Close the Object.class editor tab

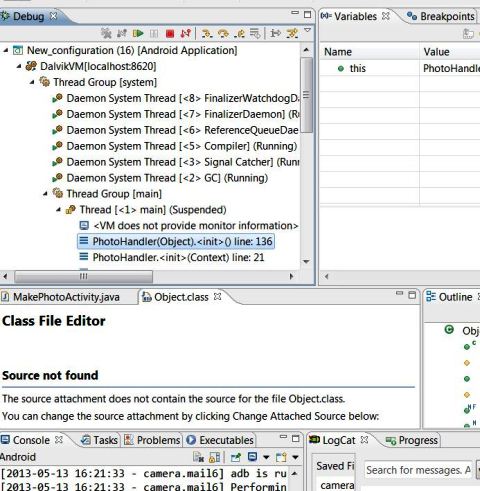[217, 296]
